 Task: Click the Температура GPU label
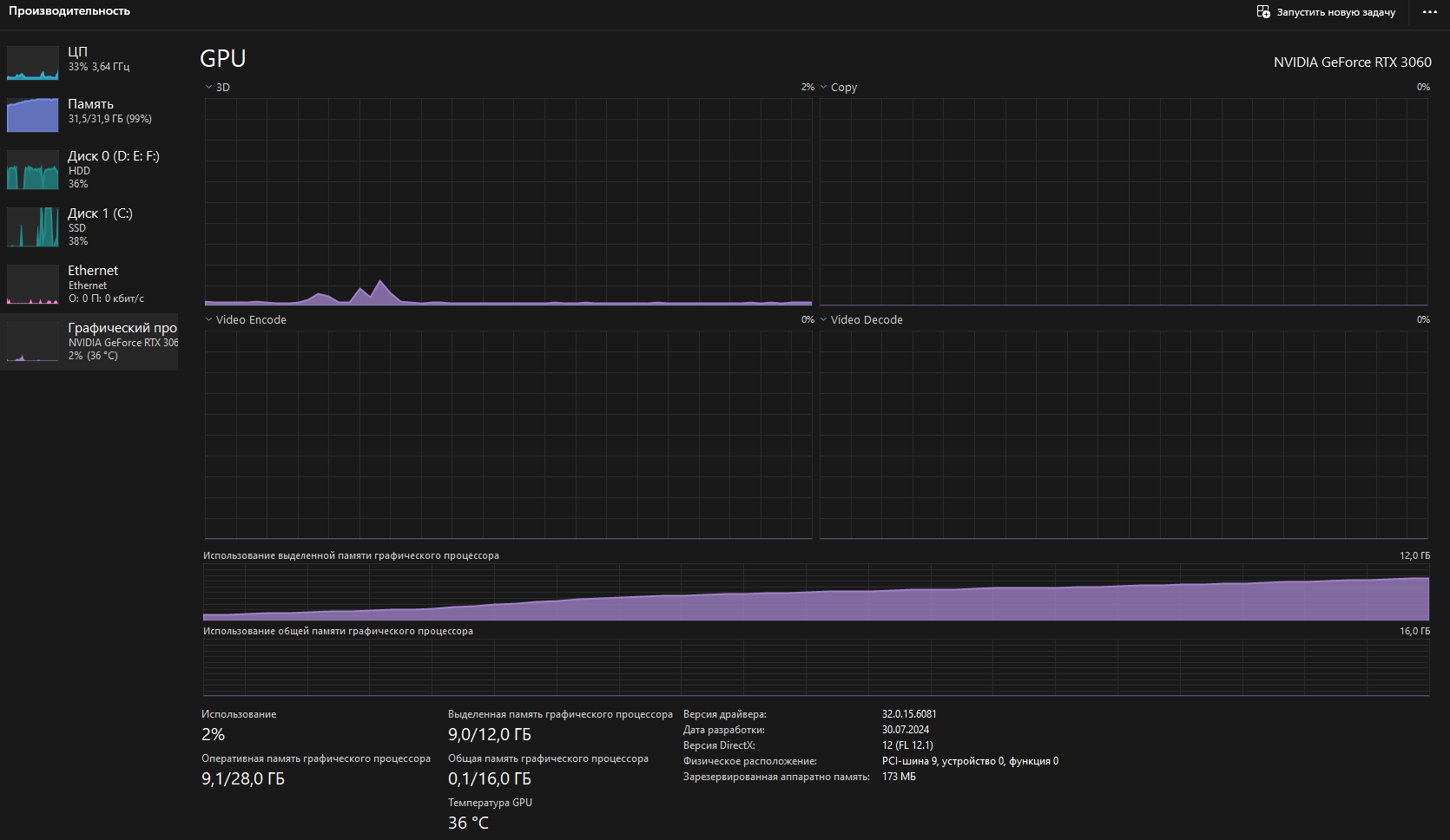(x=490, y=803)
